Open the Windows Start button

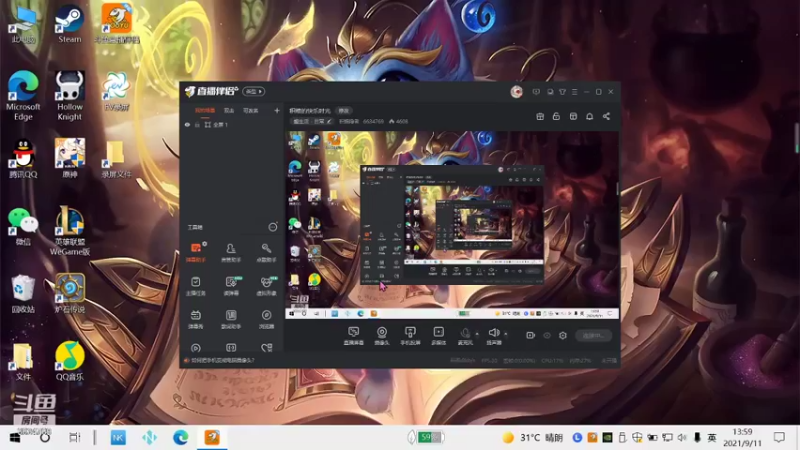coord(15,438)
